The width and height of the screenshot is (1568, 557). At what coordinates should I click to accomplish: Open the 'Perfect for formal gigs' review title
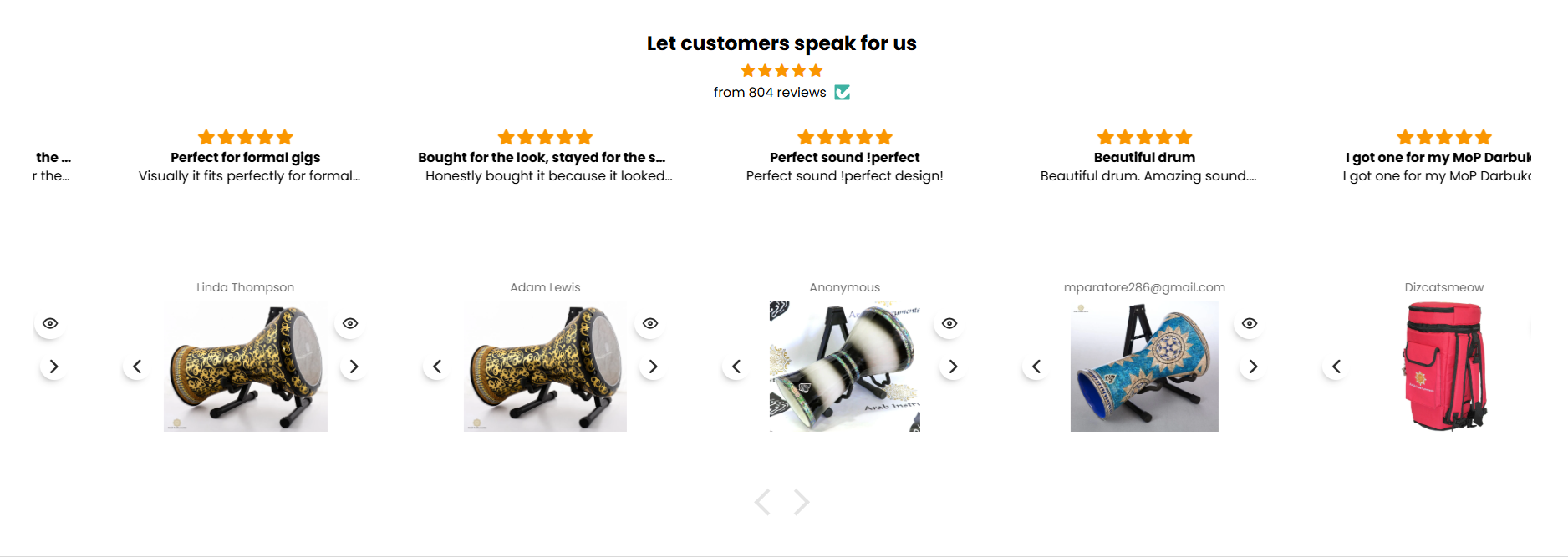245,157
